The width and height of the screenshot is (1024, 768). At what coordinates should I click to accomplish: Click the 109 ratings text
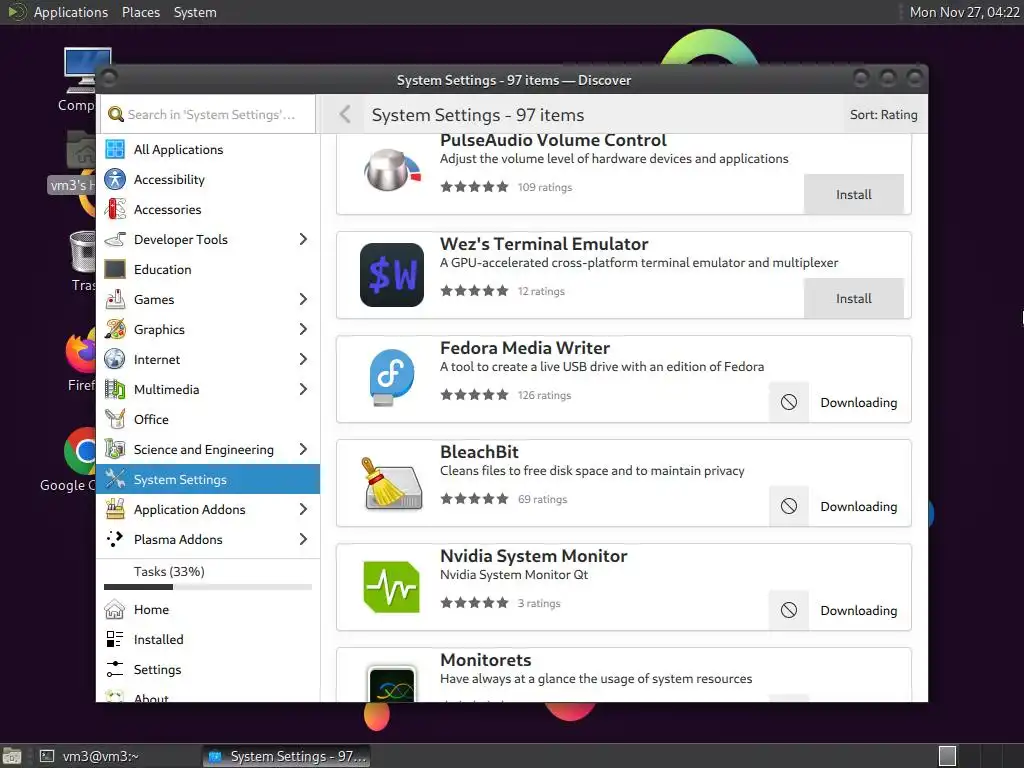(545, 187)
